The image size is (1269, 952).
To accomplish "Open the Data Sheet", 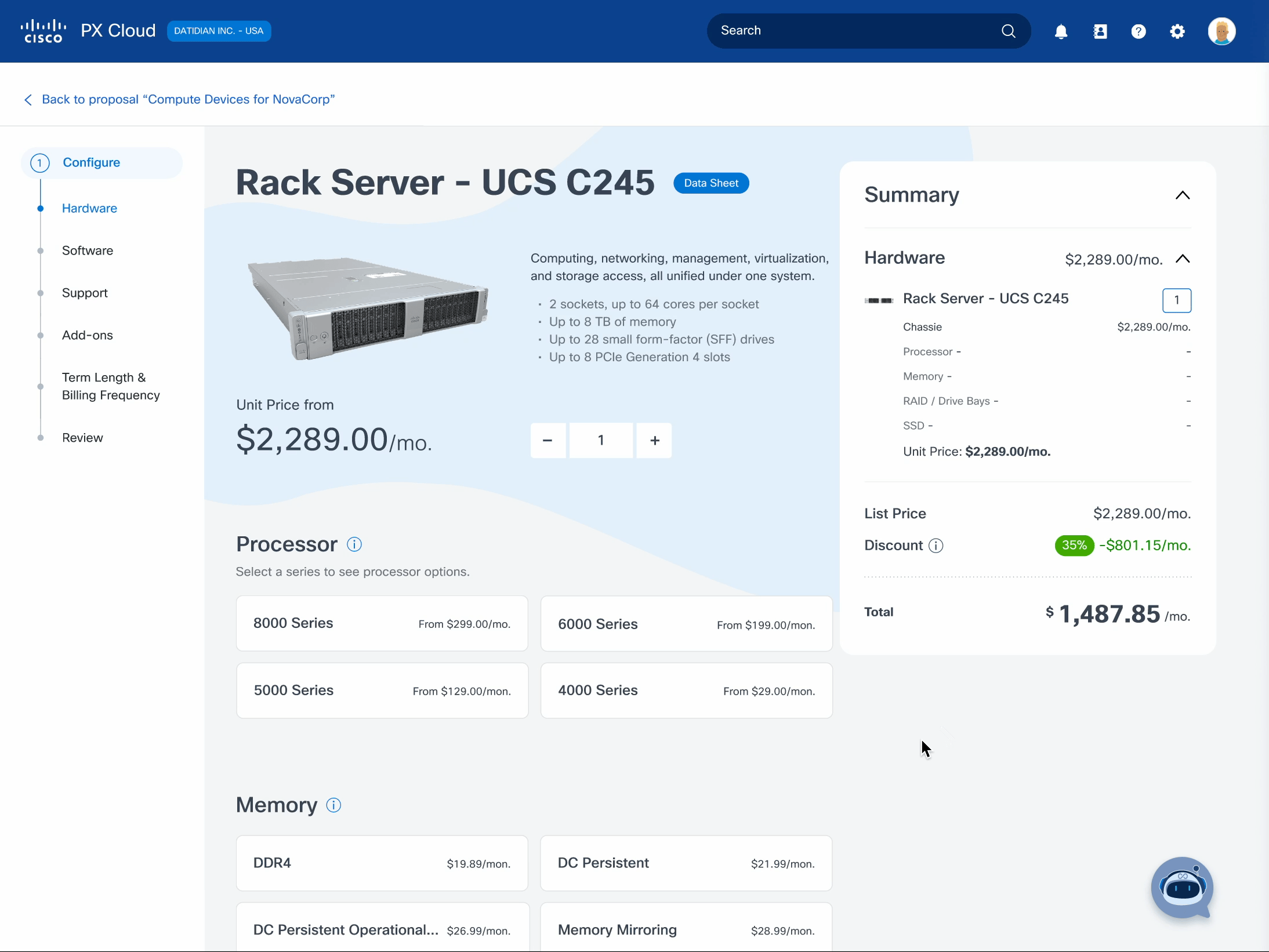I will click(711, 183).
